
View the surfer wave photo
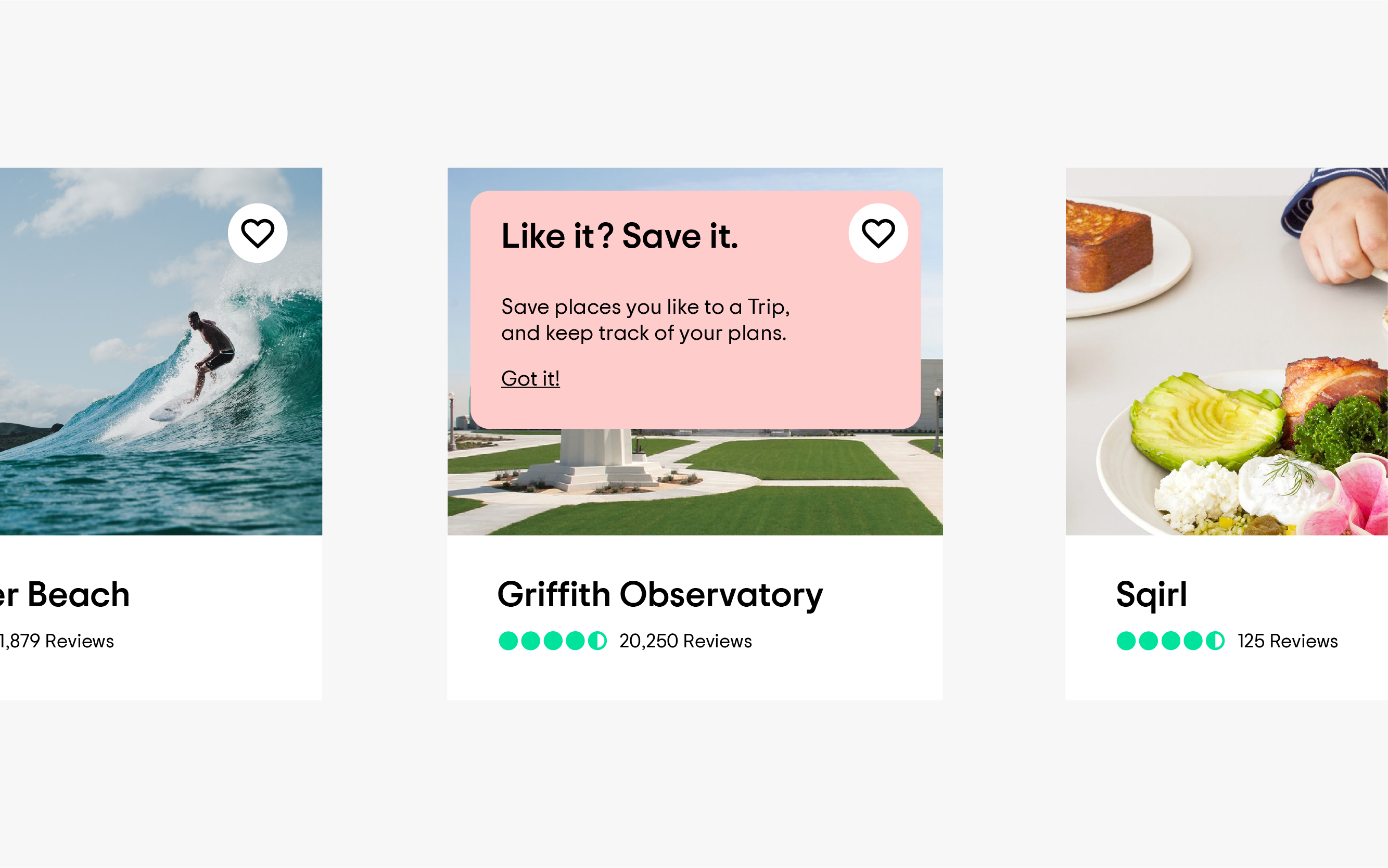(161, 351)
